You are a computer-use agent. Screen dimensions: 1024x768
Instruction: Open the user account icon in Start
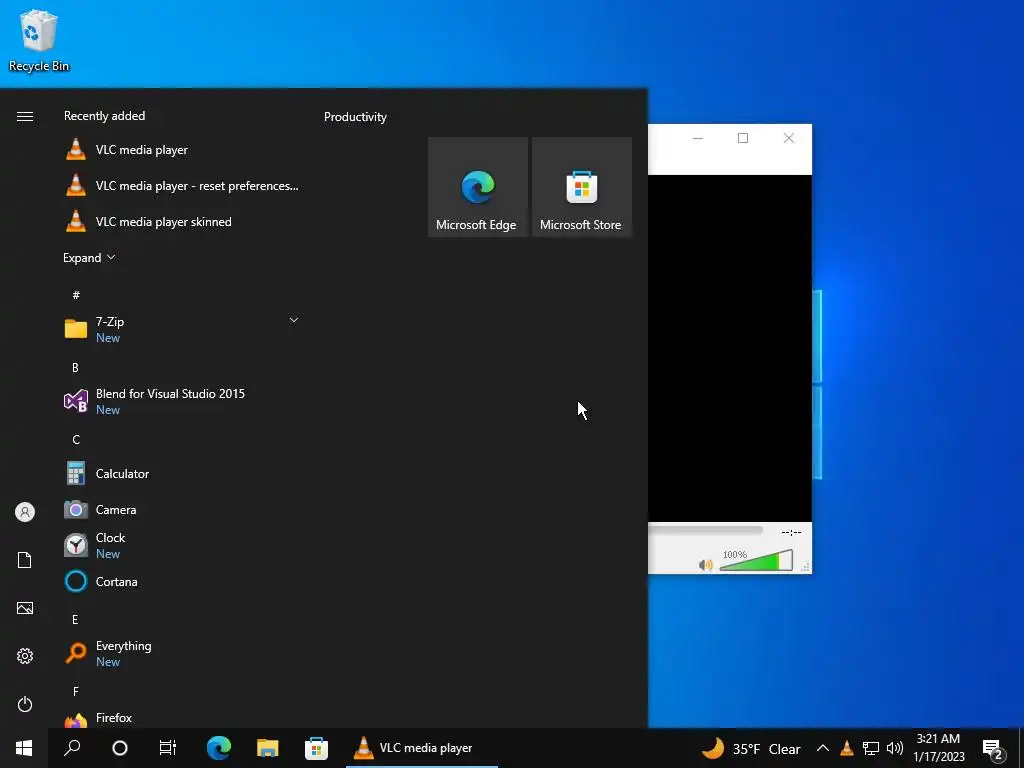pos(25,511)
